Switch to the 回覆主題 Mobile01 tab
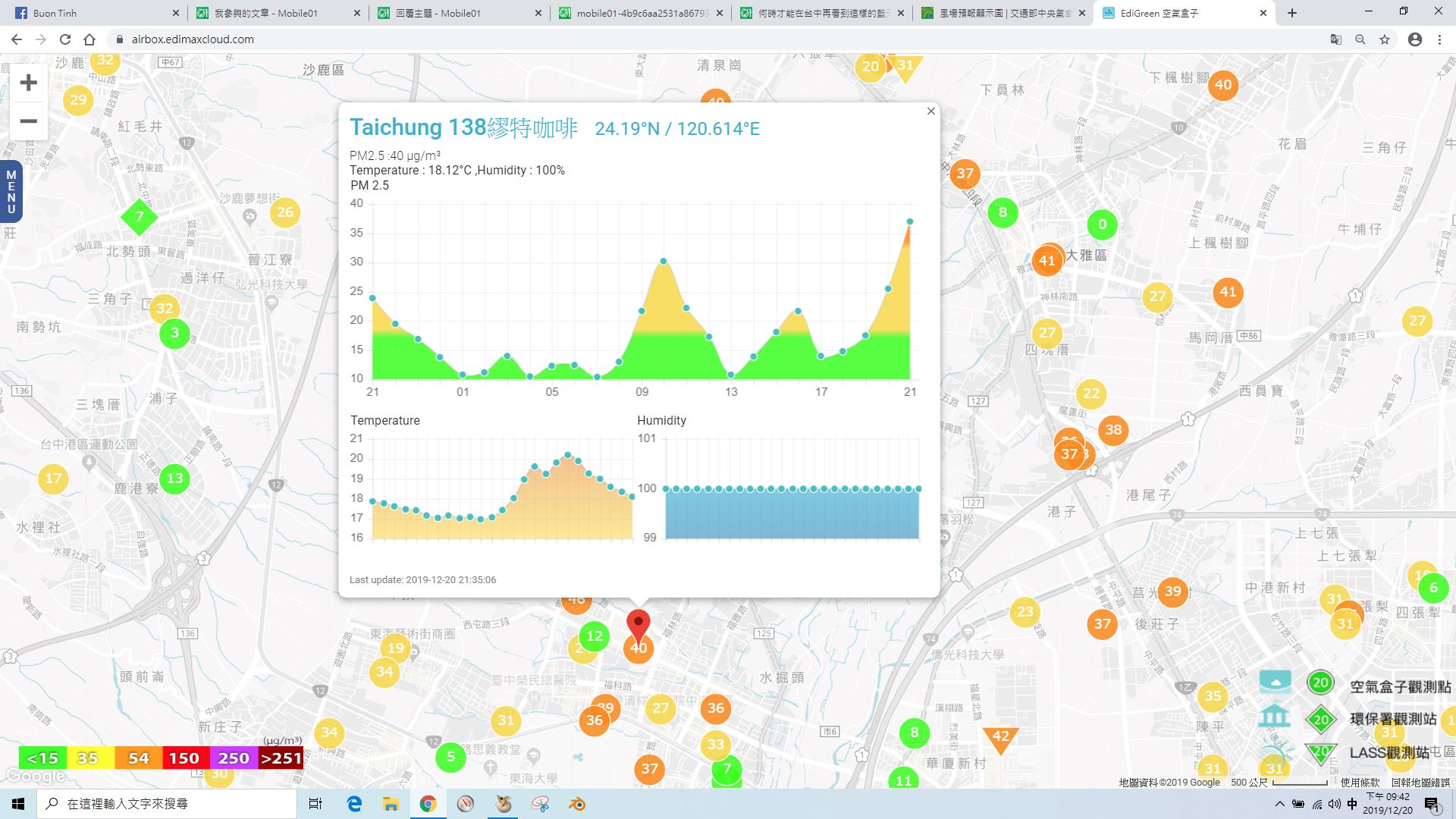The width and height of the screenshot is (1456, 819). (x=458, y=13)
